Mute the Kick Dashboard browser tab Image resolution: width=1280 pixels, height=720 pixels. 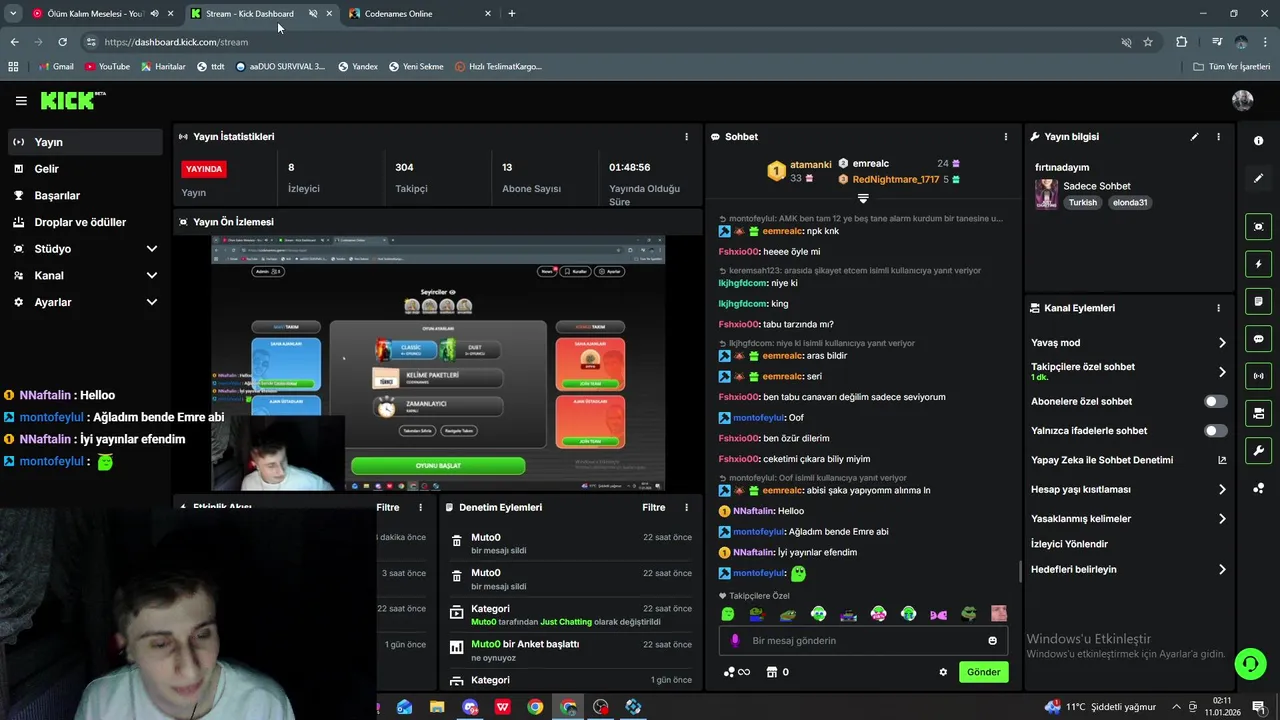313,14
